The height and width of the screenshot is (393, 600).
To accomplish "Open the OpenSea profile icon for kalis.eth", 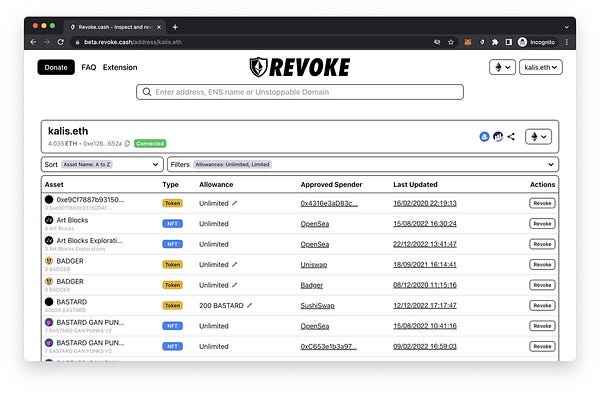I will click(484, 137).
